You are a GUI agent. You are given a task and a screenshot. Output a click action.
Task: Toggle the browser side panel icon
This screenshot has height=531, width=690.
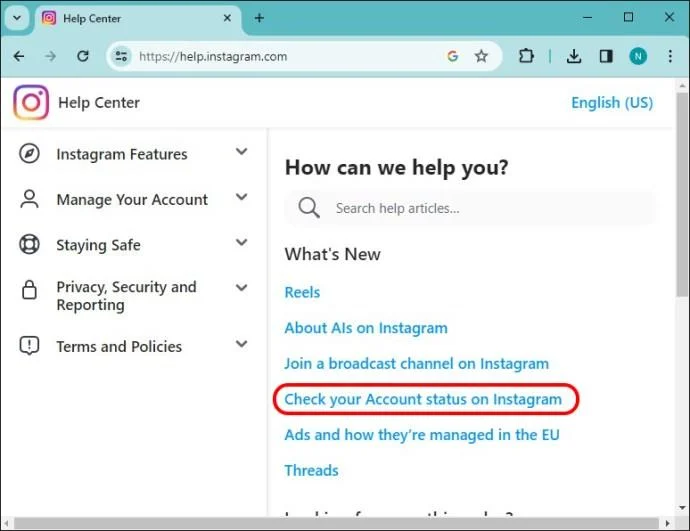(x=606, y=56)
